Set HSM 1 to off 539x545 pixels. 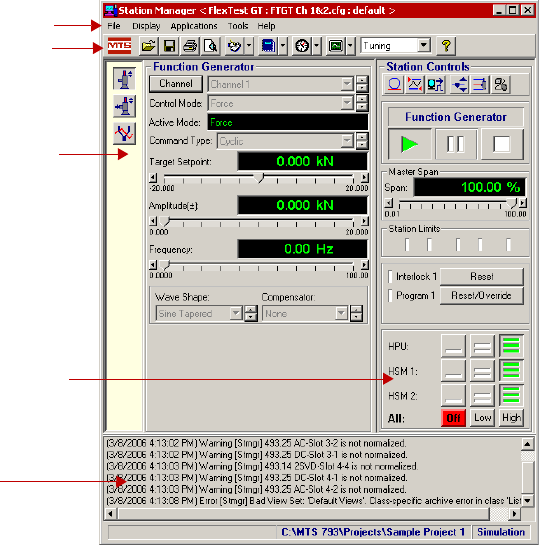coord(453,371)
